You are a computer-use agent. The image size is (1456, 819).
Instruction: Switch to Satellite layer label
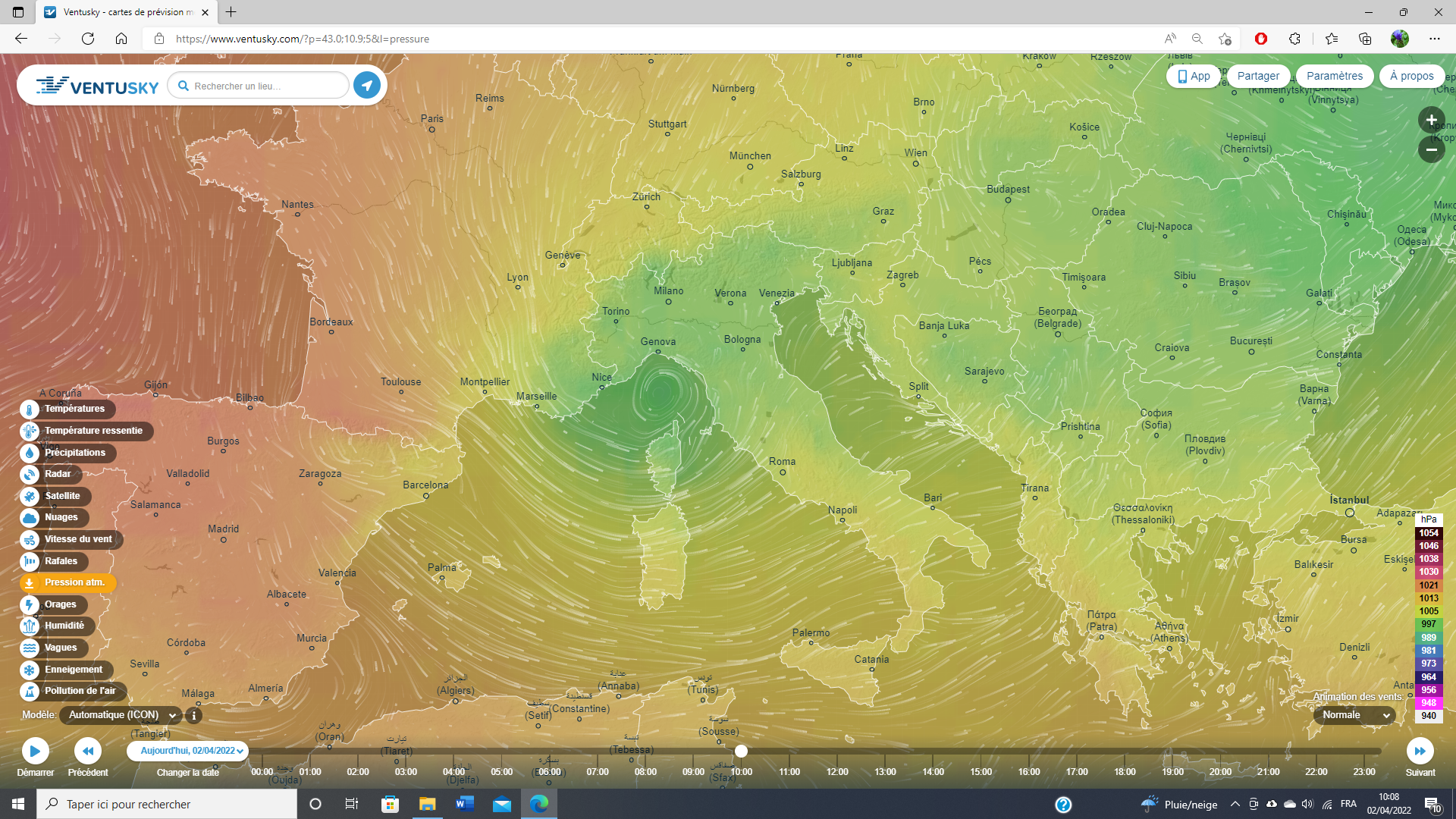[62, 496]
